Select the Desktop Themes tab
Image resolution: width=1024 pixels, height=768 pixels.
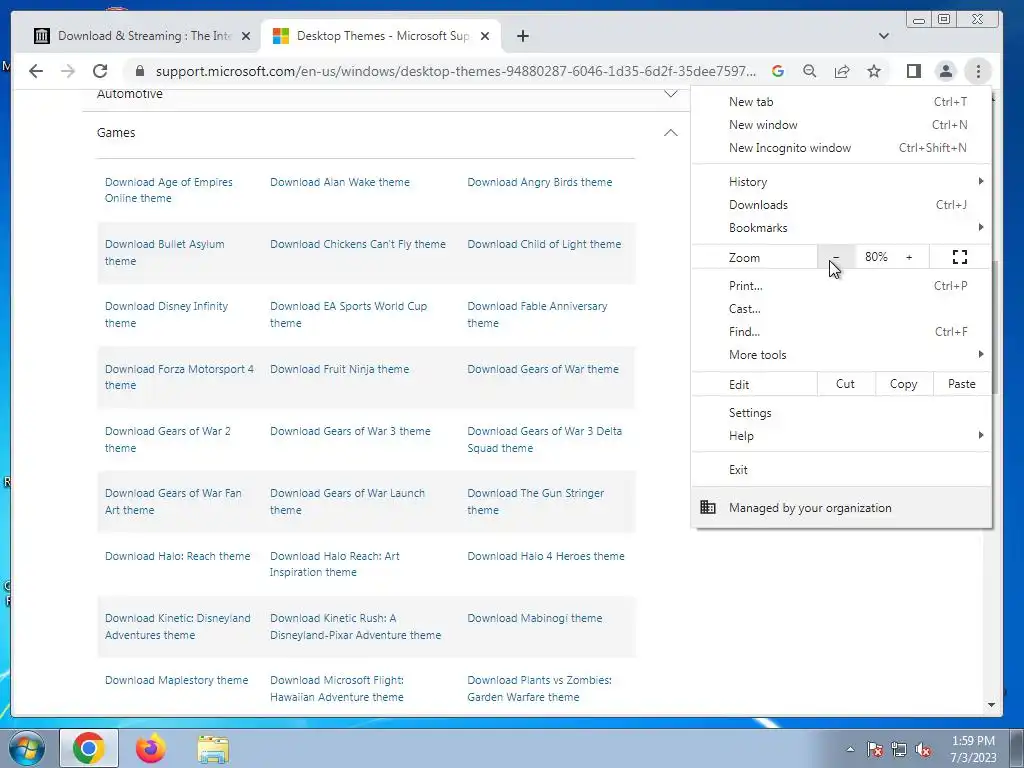coord(382,36)
